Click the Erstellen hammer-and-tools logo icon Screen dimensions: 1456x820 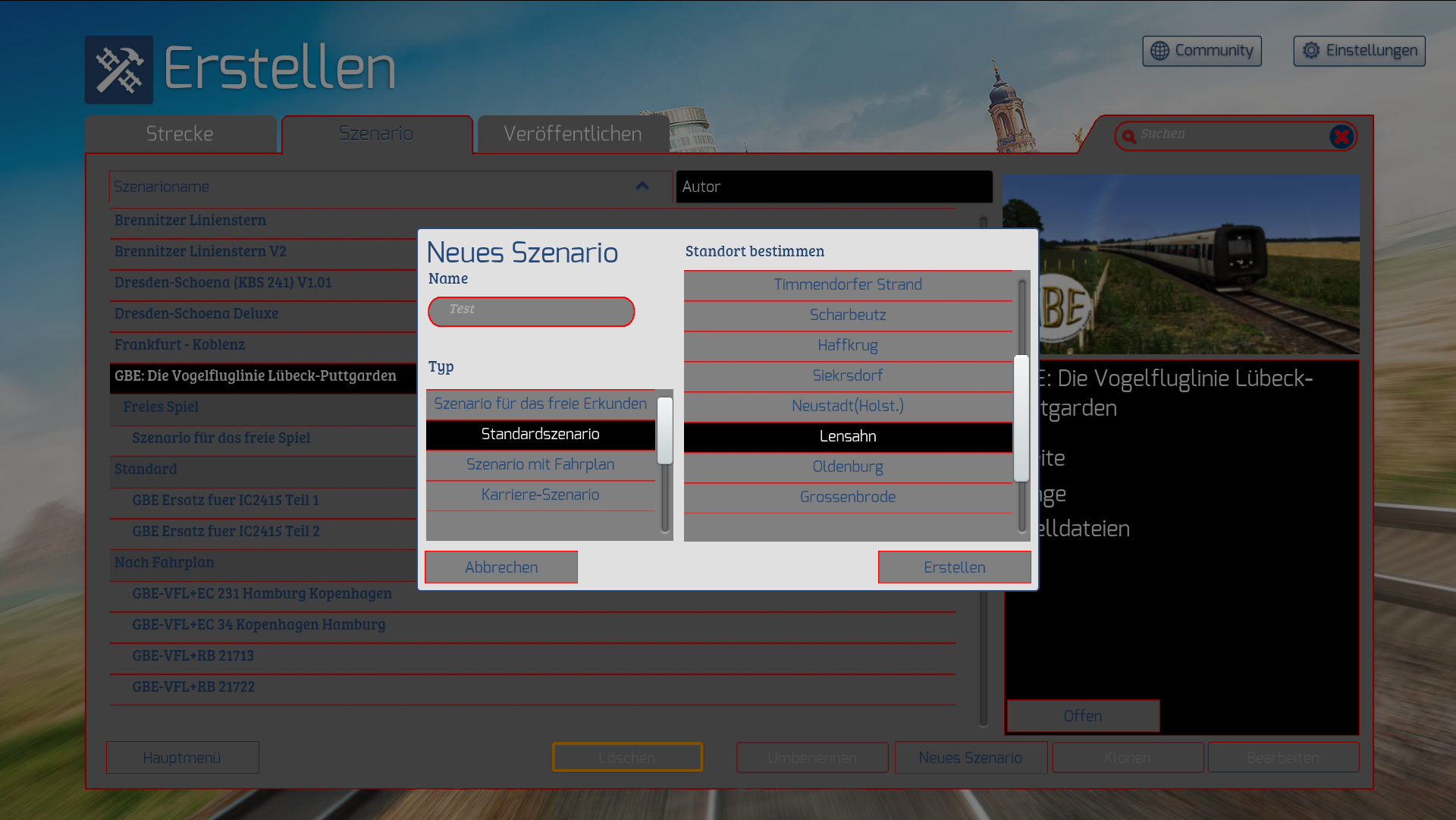coord(118,70)
